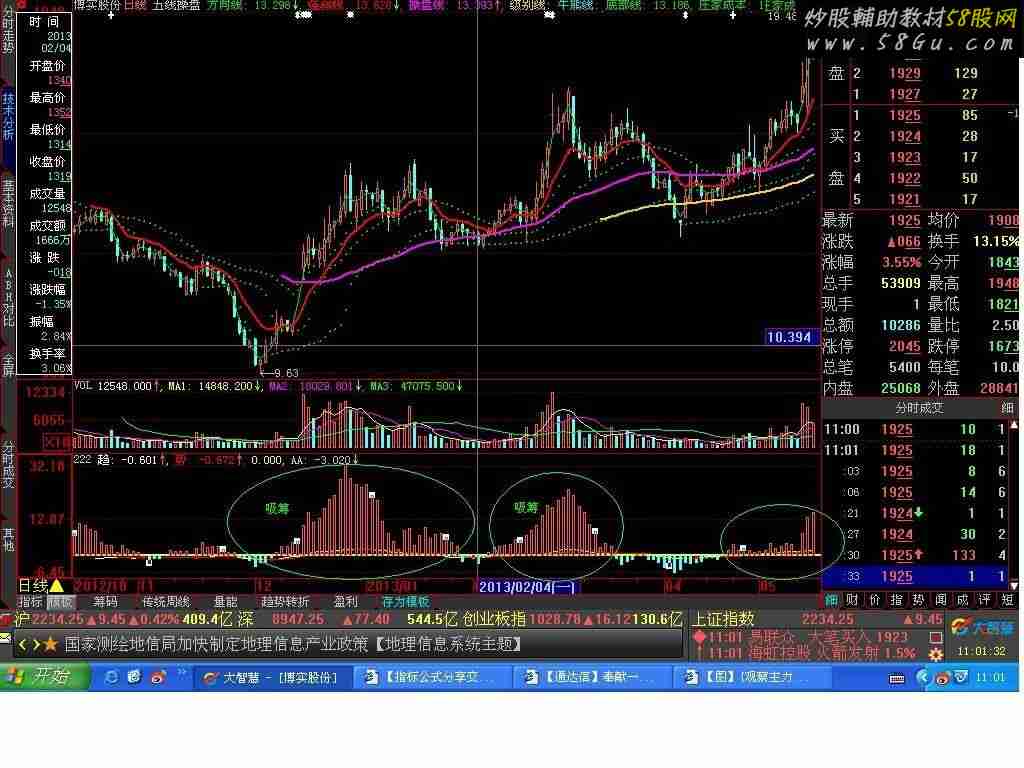Click the scroll-down arrow in trades list

[1014, 585]
